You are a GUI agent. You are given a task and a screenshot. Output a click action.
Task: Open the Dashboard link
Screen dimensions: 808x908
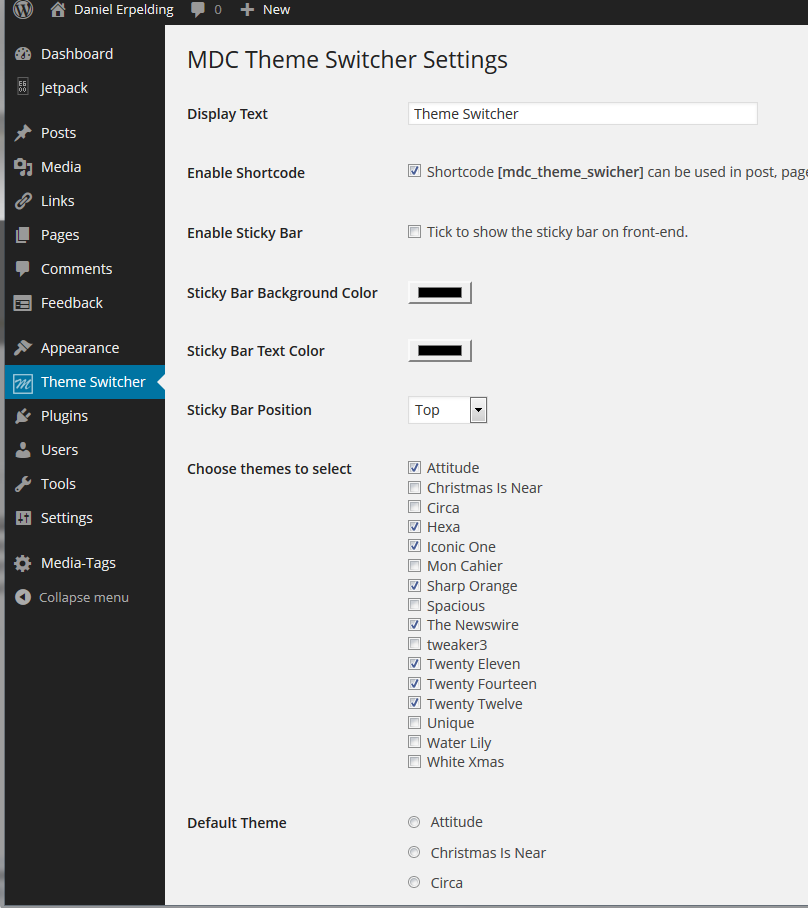point(77,54)
